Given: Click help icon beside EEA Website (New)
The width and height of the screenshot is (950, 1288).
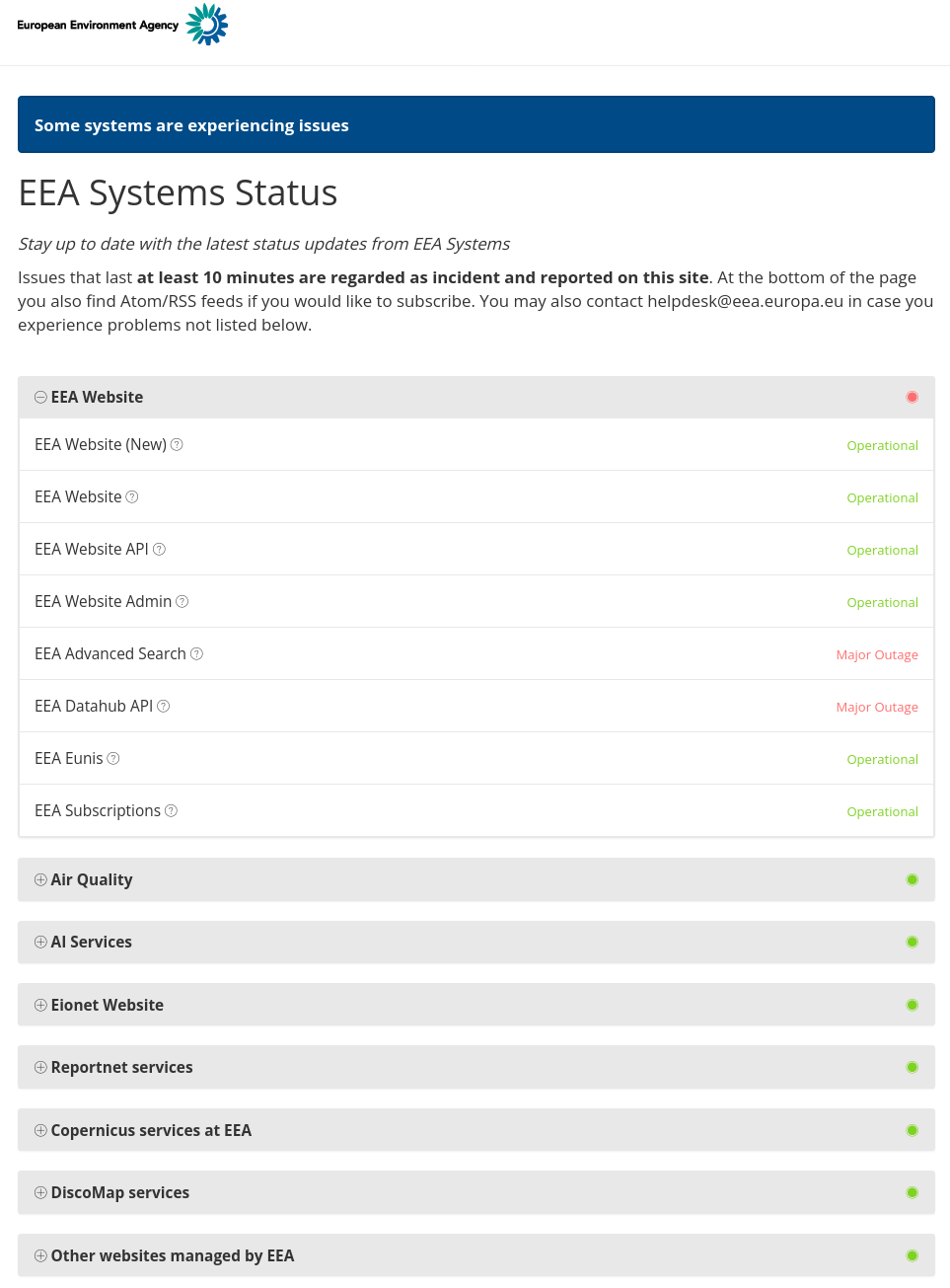Looking at the screenshot, I should pyautogui.click(x=178, y=445).
